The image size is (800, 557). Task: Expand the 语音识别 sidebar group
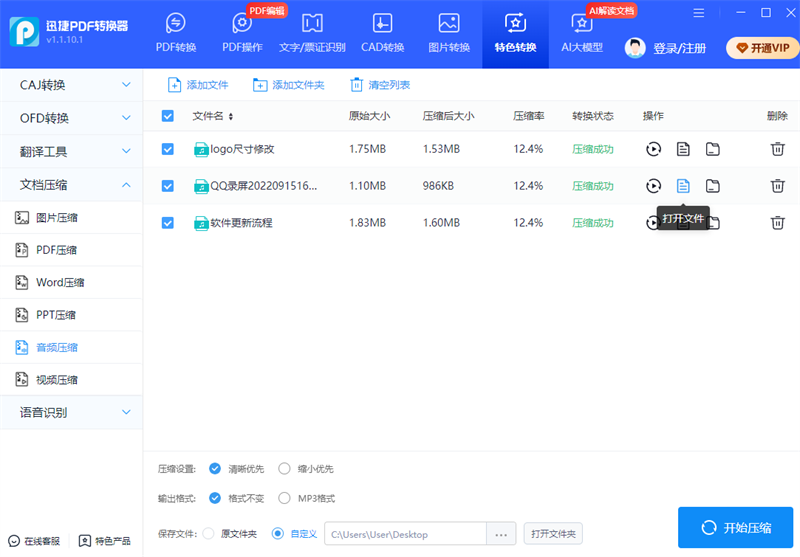(x=71, y=412)
